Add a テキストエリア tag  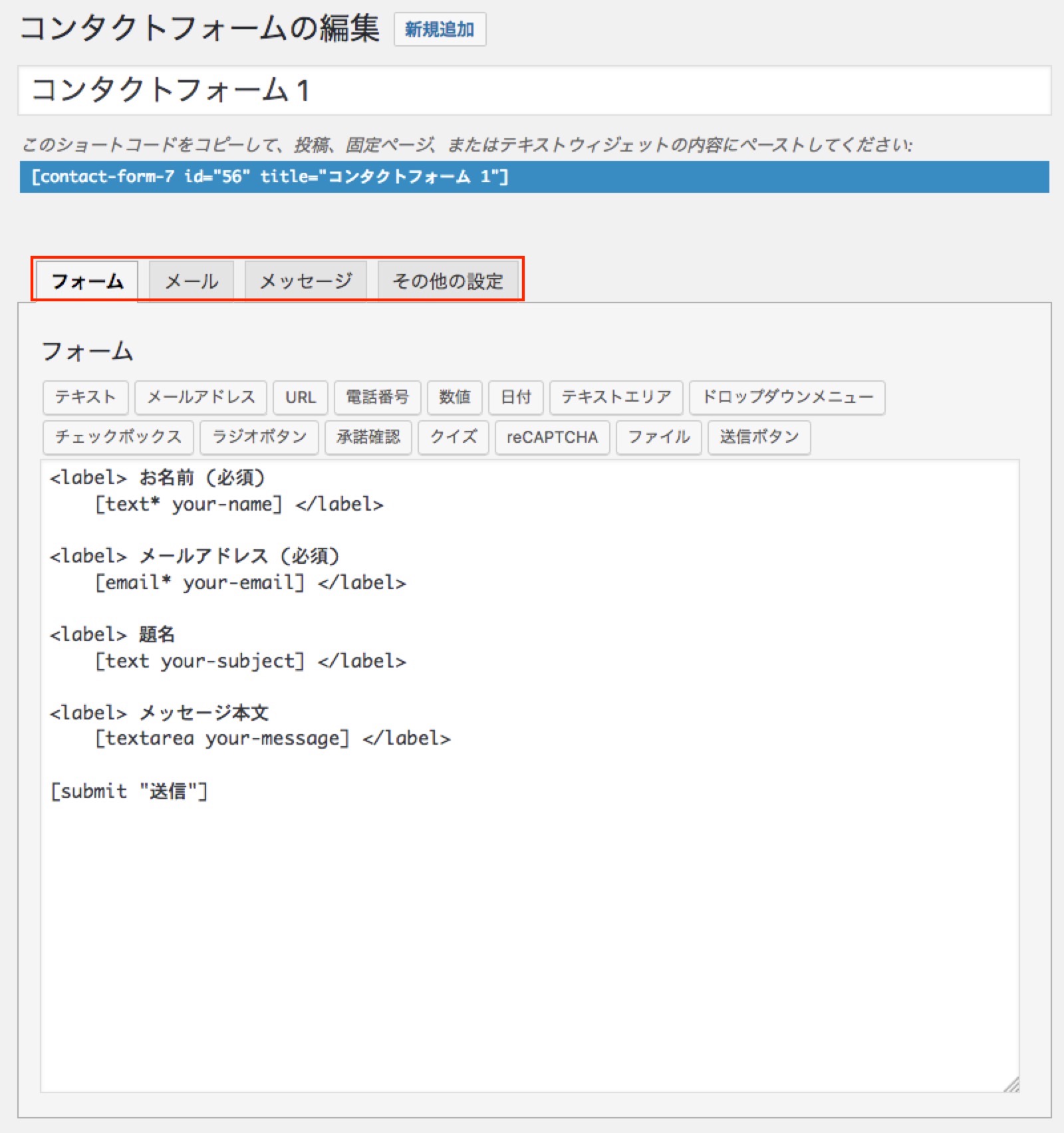pos(616,398)
